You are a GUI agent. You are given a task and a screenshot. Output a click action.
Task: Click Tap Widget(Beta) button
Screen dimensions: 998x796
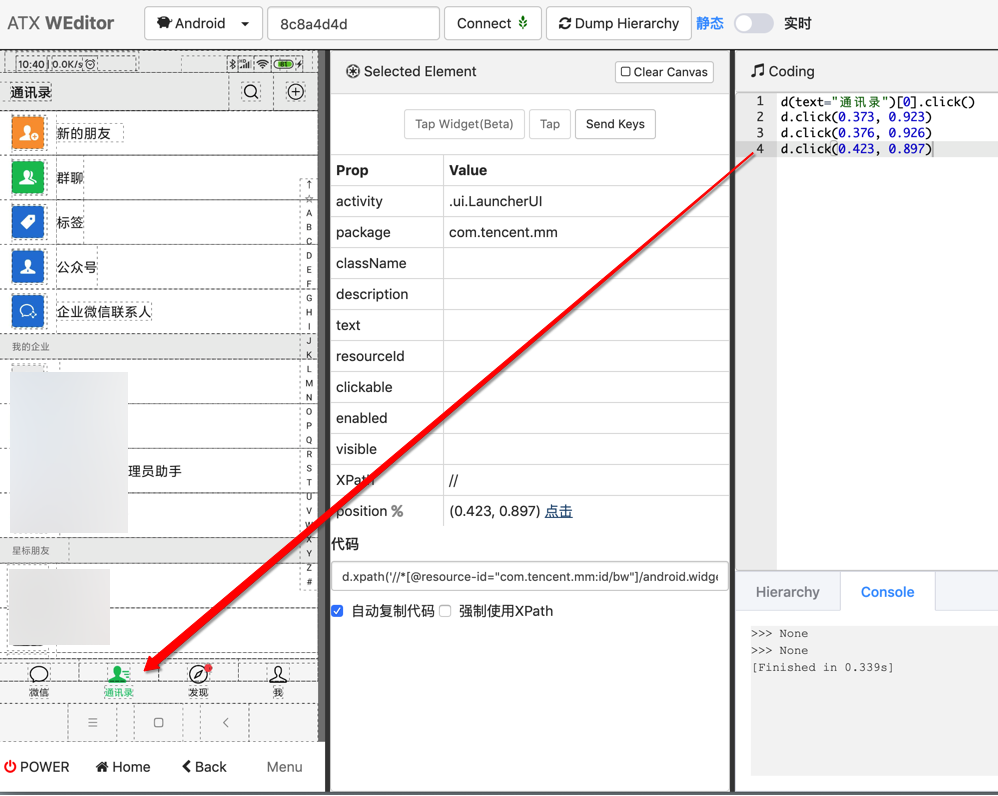[x=464, y=124]
